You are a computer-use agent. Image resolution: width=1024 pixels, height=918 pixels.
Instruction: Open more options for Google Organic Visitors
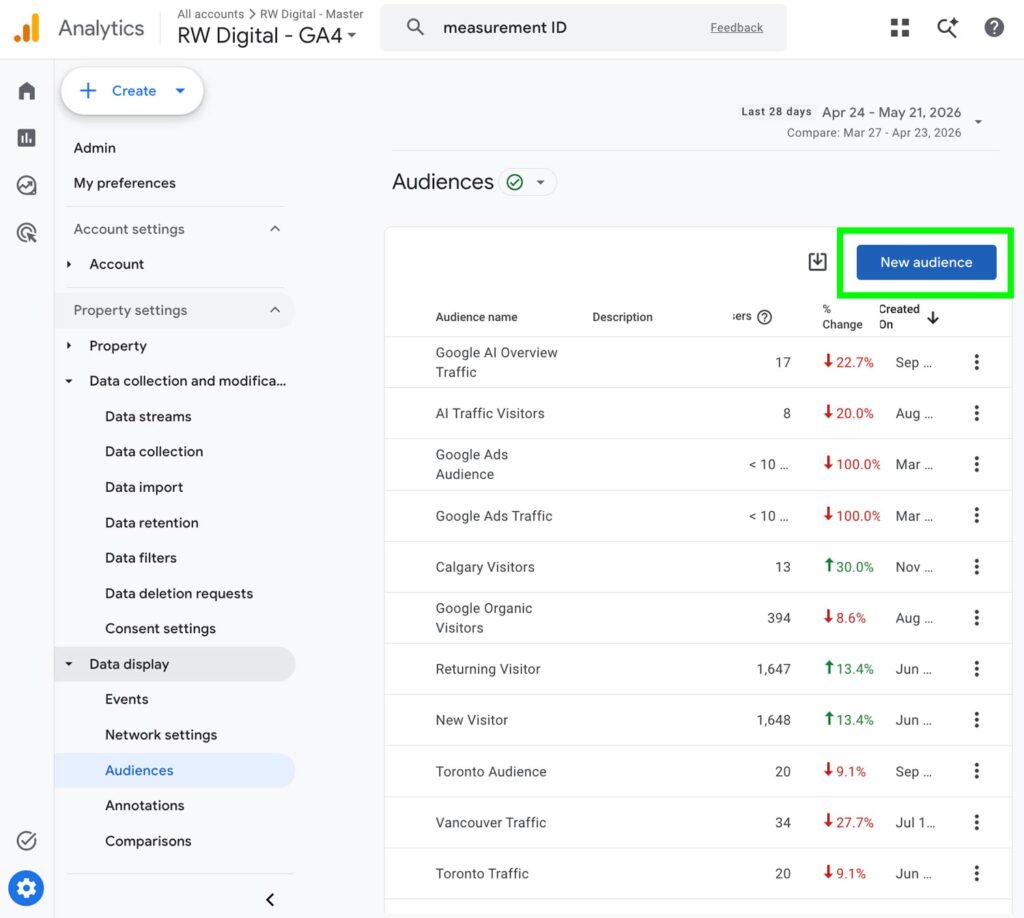(976, 618)
